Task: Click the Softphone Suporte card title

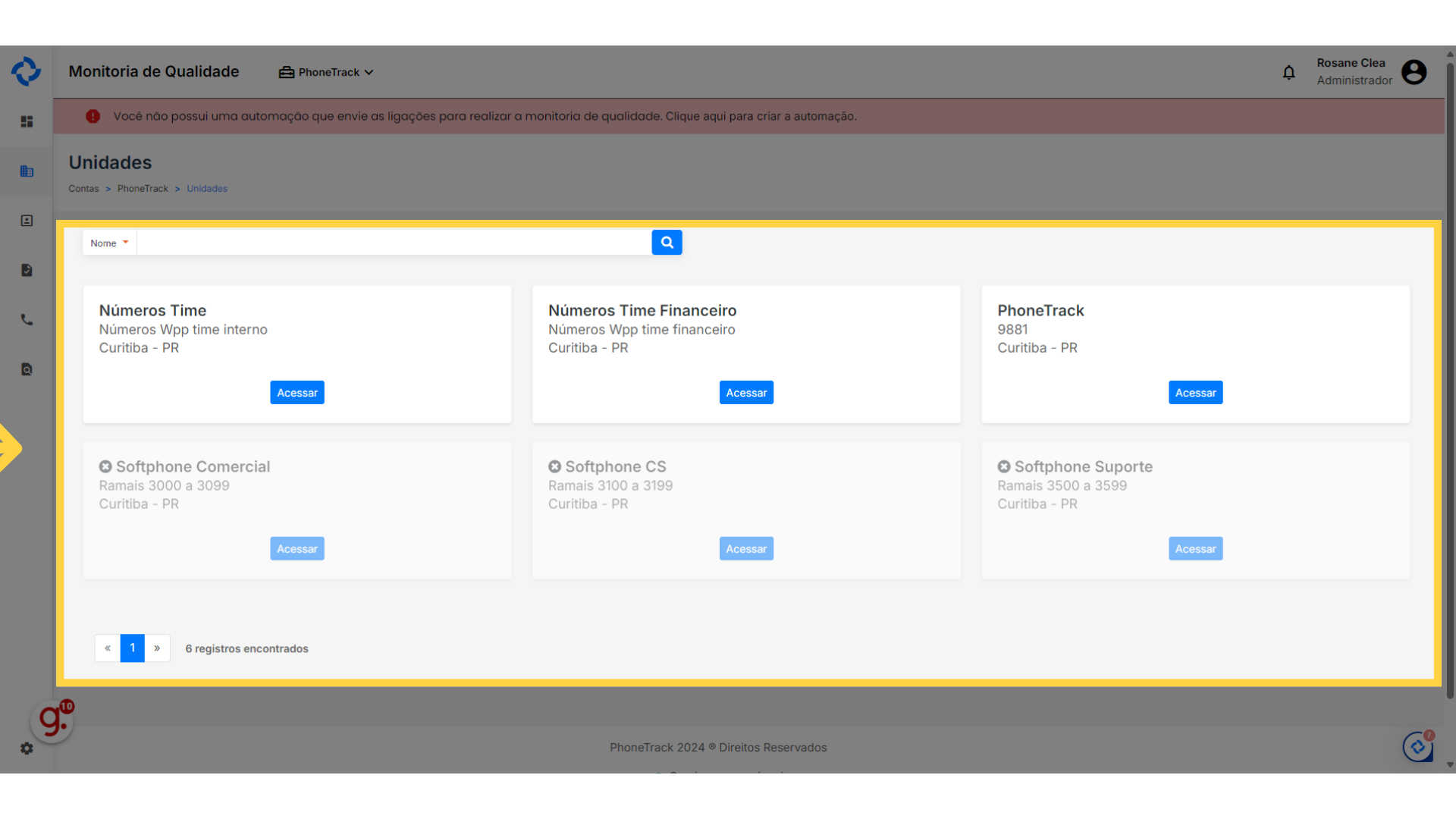Action: (1084, 466)
